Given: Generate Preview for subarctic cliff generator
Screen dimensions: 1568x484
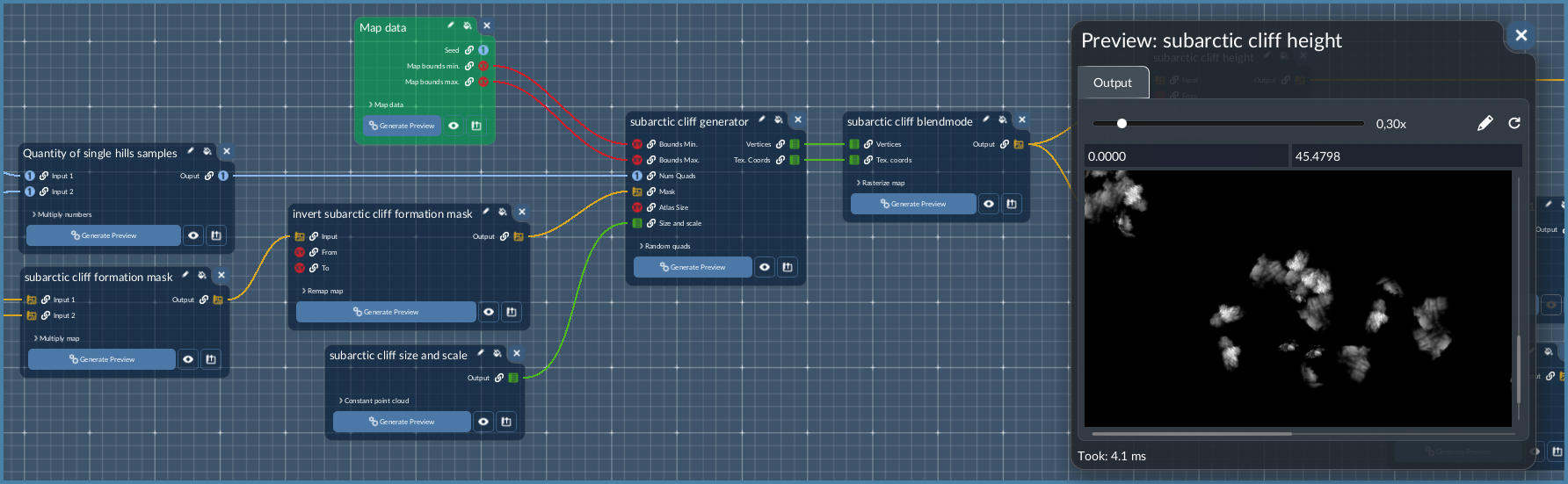Looking at the screenshot, I should pyautogui.click(x=693, y=267).
